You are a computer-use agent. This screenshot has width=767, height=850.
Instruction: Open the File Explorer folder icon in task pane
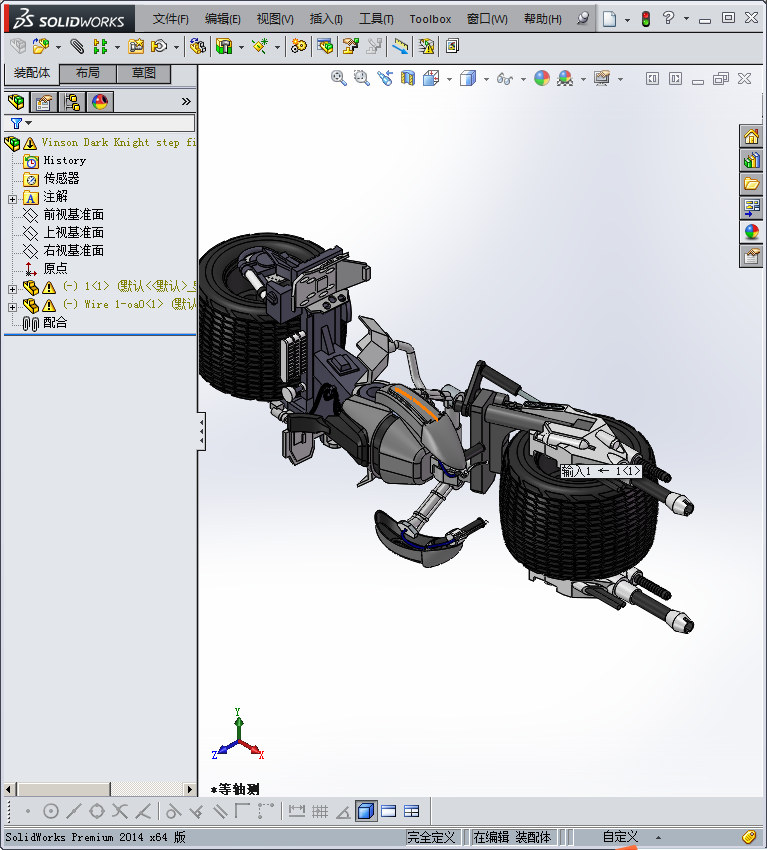click(751, 184)
